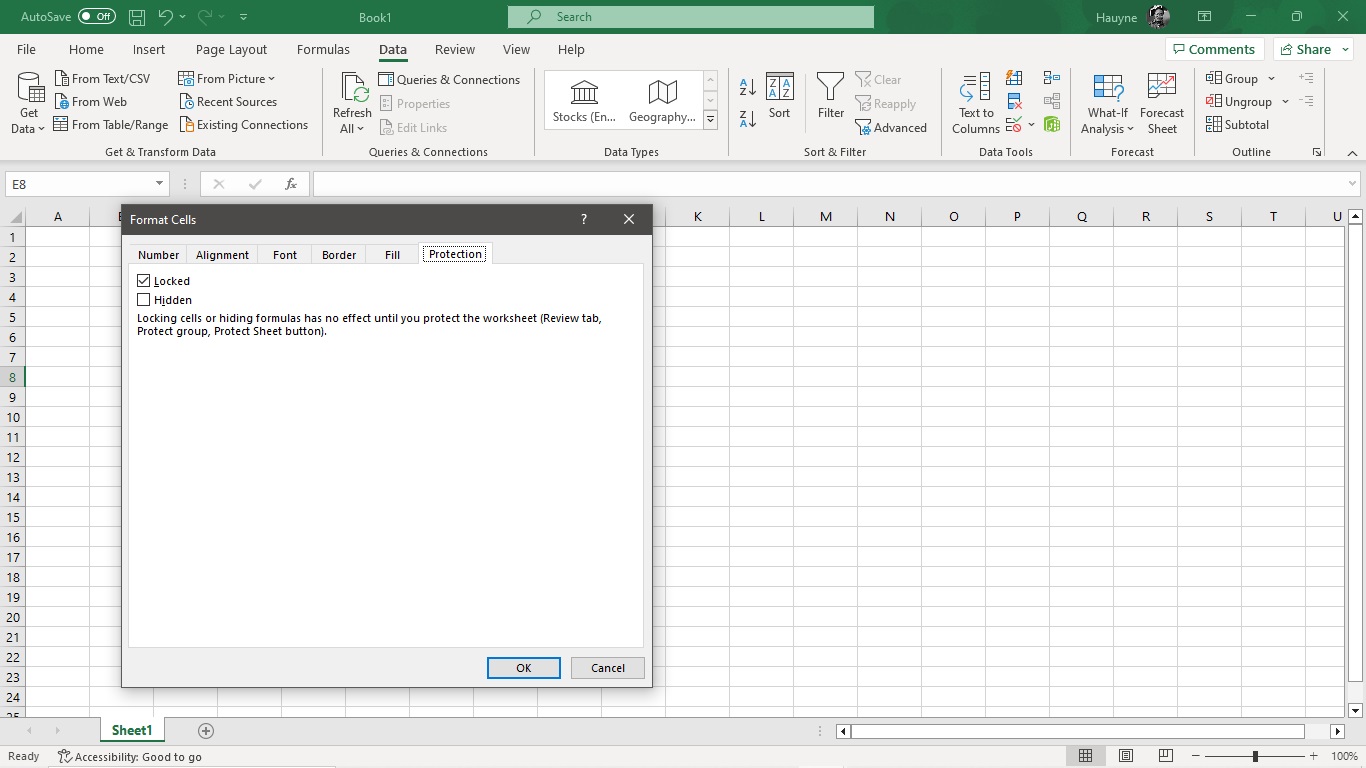
Task: Switch to the Number tab
Action: pyautogui.click(x=158, y=254)
